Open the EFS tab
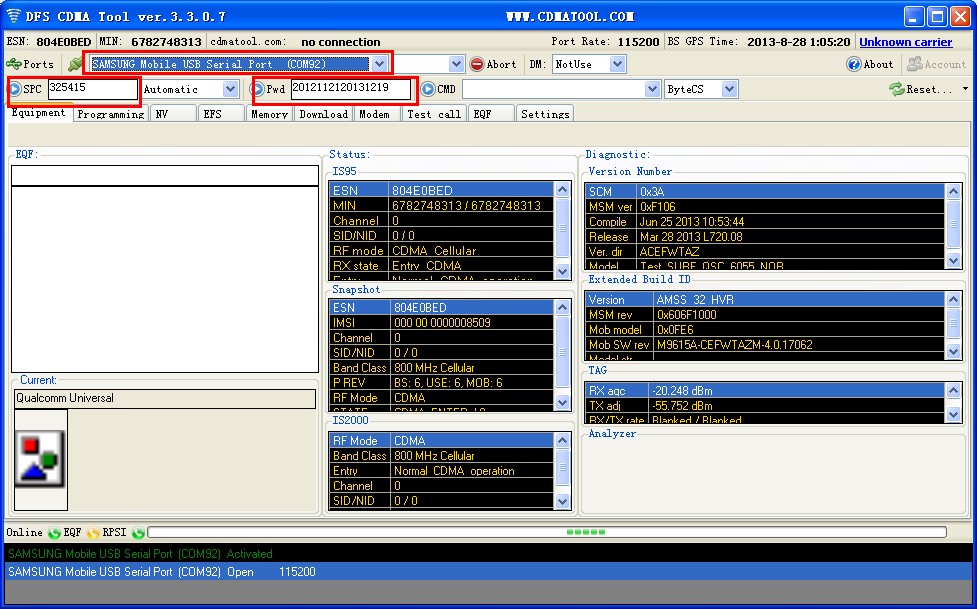 coord(221,114)
